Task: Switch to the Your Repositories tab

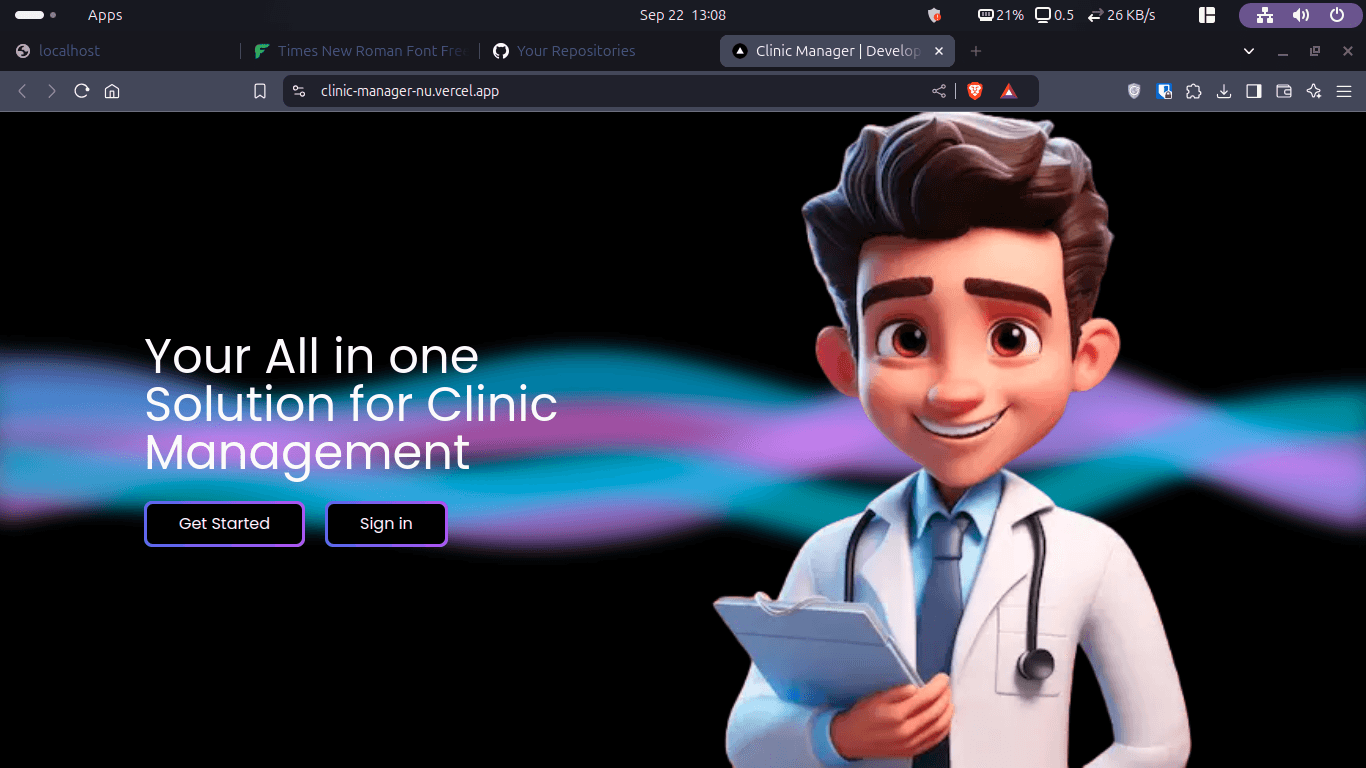Action: pos(575,51)
